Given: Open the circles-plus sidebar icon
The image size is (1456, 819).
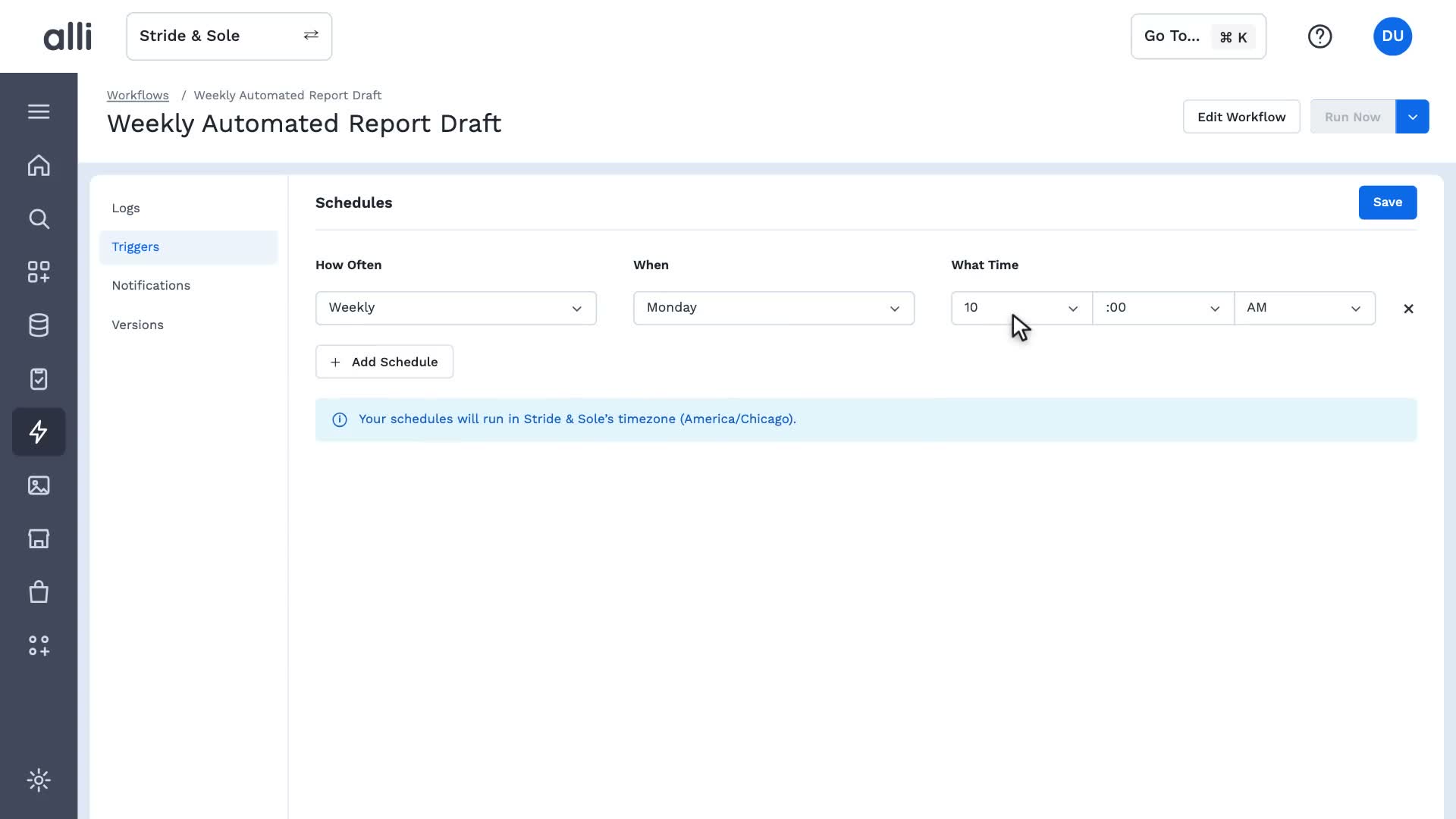Looking at the screenshot, I should pos(39,645).
